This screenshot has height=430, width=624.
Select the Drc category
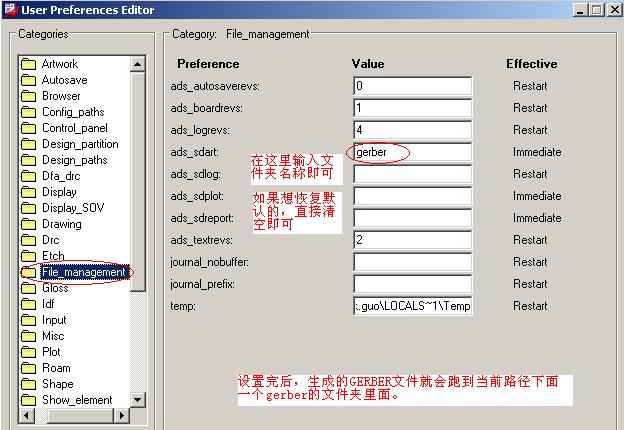click(x=51, y=240)
